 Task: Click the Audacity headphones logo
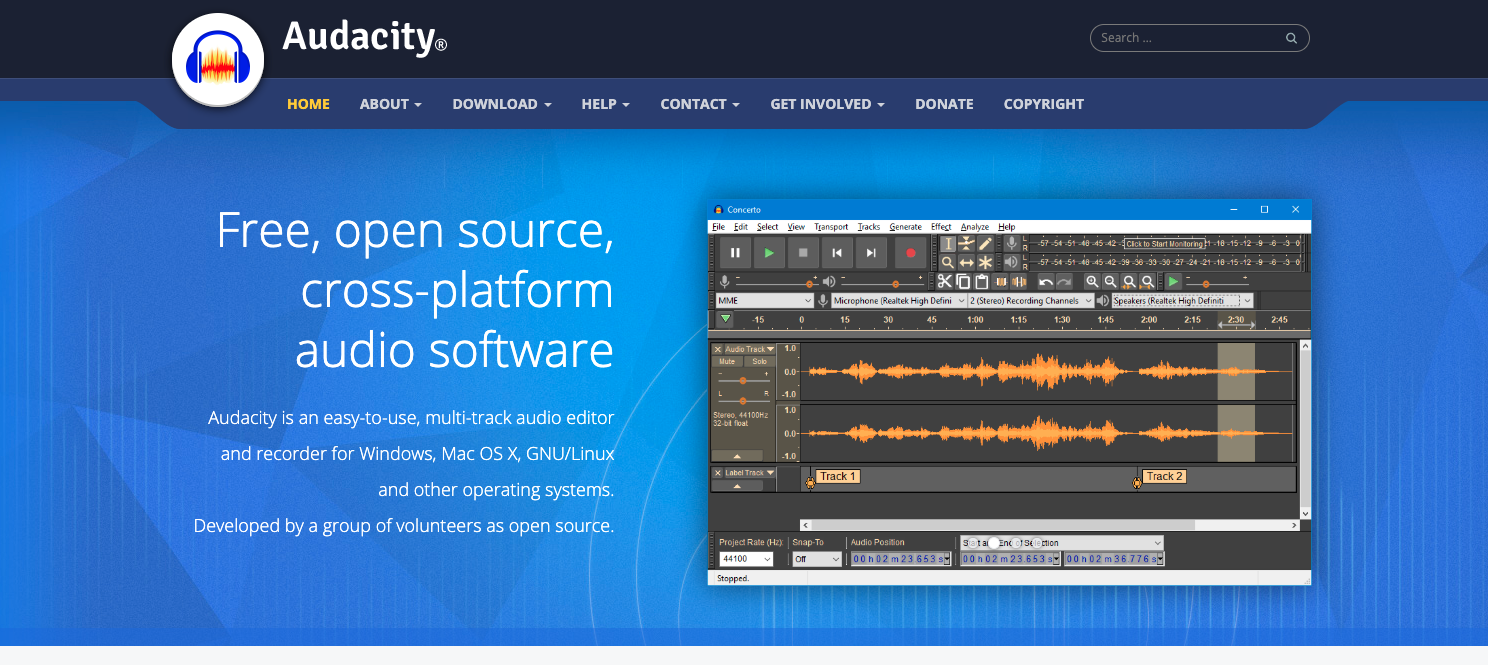[218, 60]
